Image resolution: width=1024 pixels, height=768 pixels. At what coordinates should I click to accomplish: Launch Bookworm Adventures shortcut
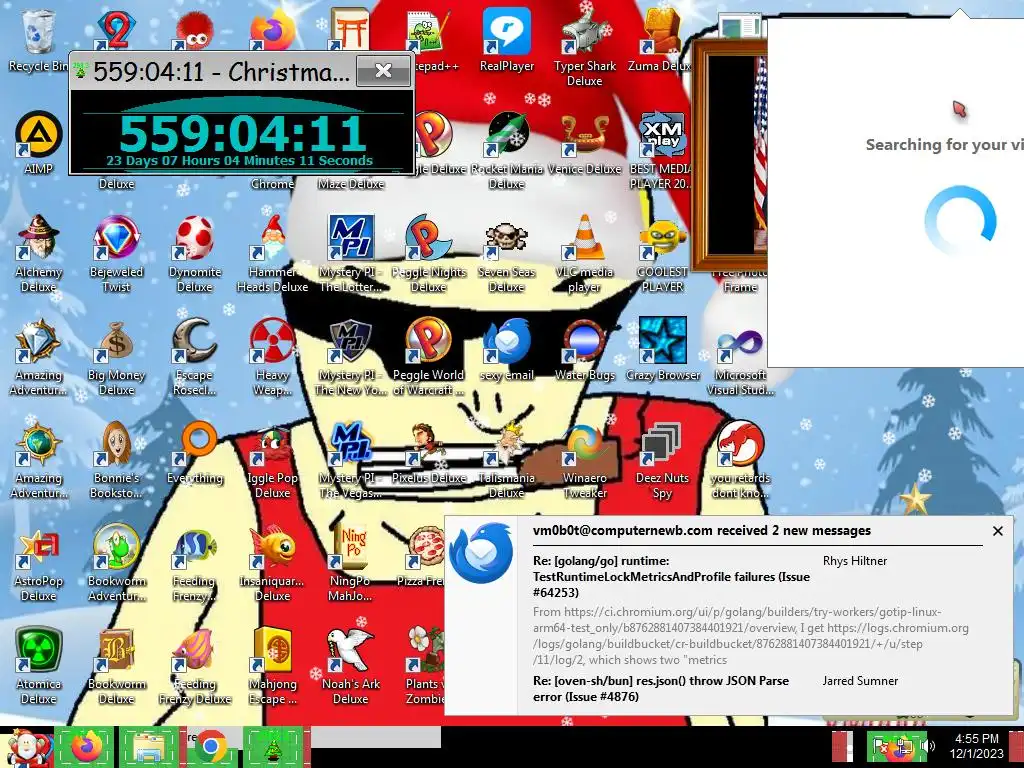(x=116, y=562)
